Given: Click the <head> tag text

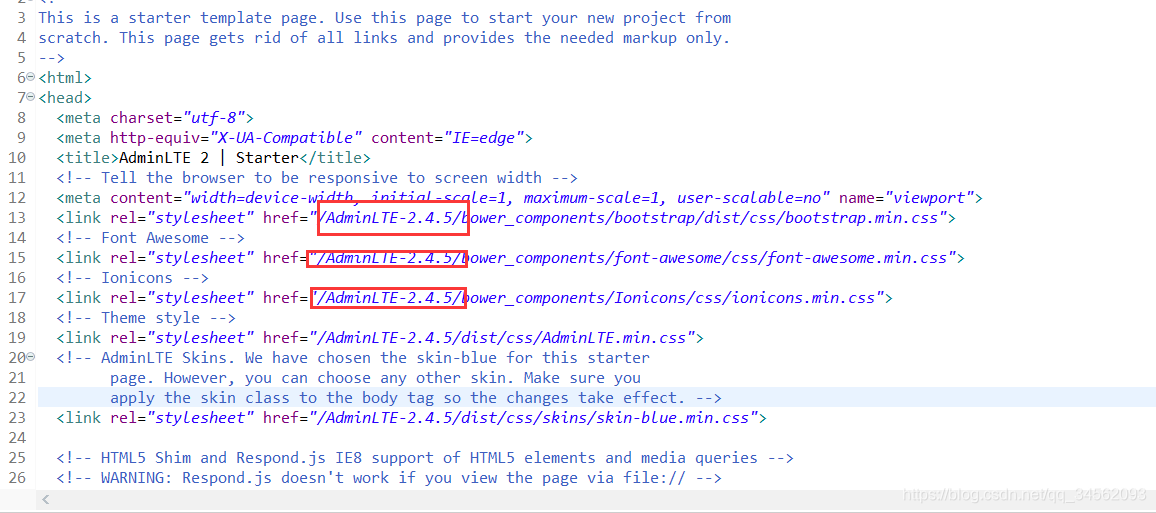Looking at the screenshot, I should 65,97.
